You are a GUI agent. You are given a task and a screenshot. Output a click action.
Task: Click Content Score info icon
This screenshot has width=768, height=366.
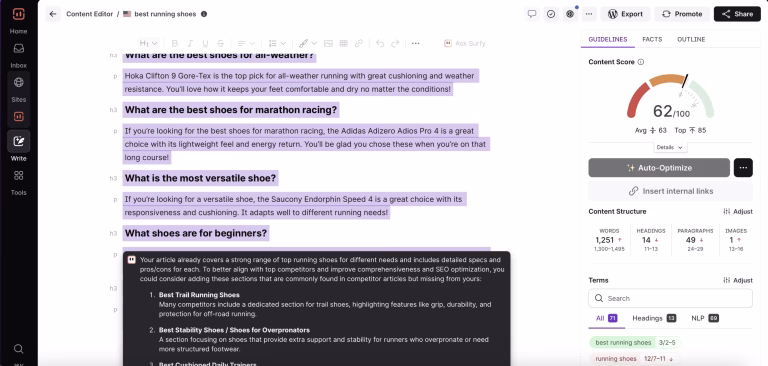coord(641,62)
